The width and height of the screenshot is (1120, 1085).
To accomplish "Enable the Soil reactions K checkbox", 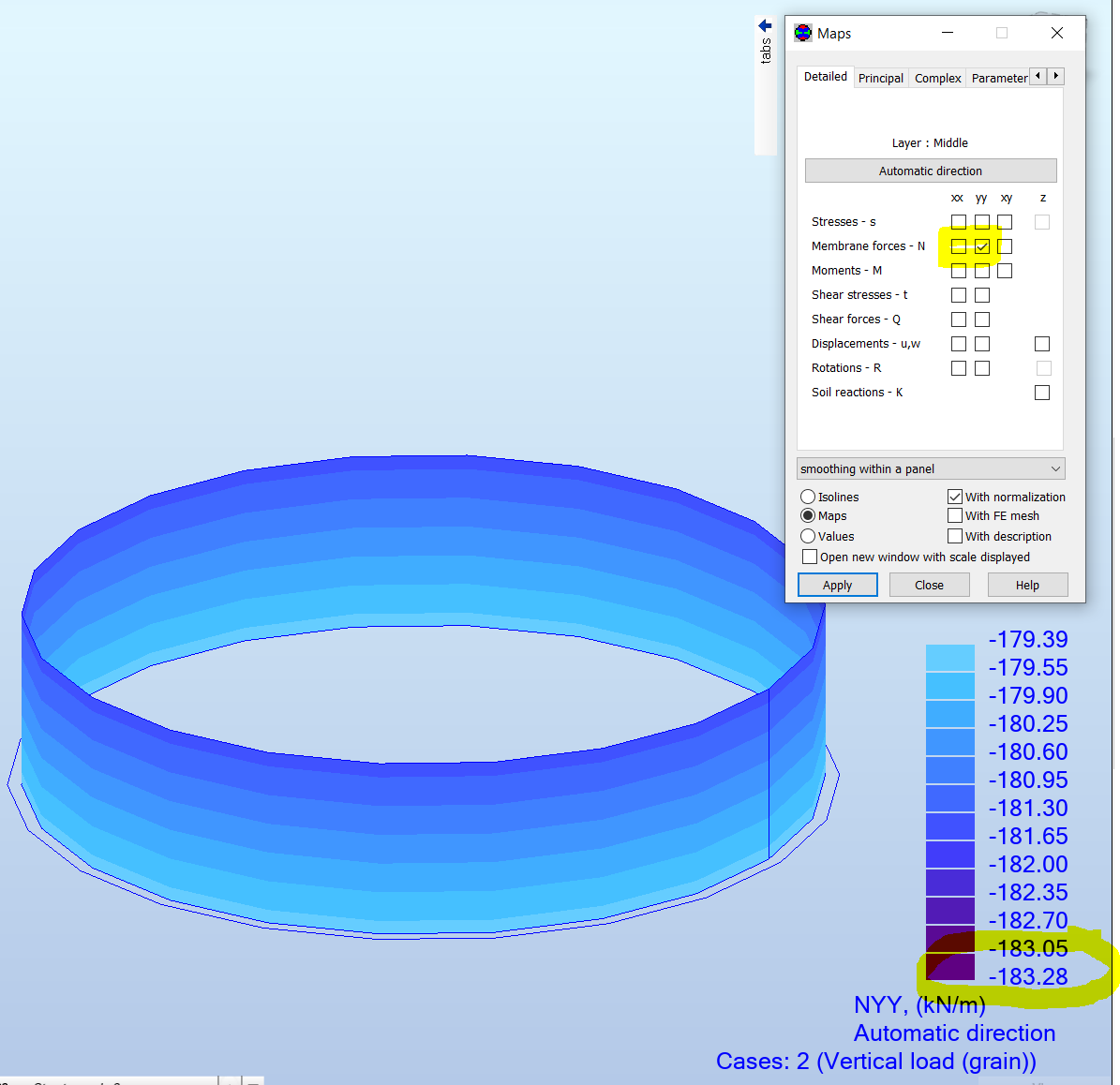I will pyautogui.click(x=1042, y=392).
